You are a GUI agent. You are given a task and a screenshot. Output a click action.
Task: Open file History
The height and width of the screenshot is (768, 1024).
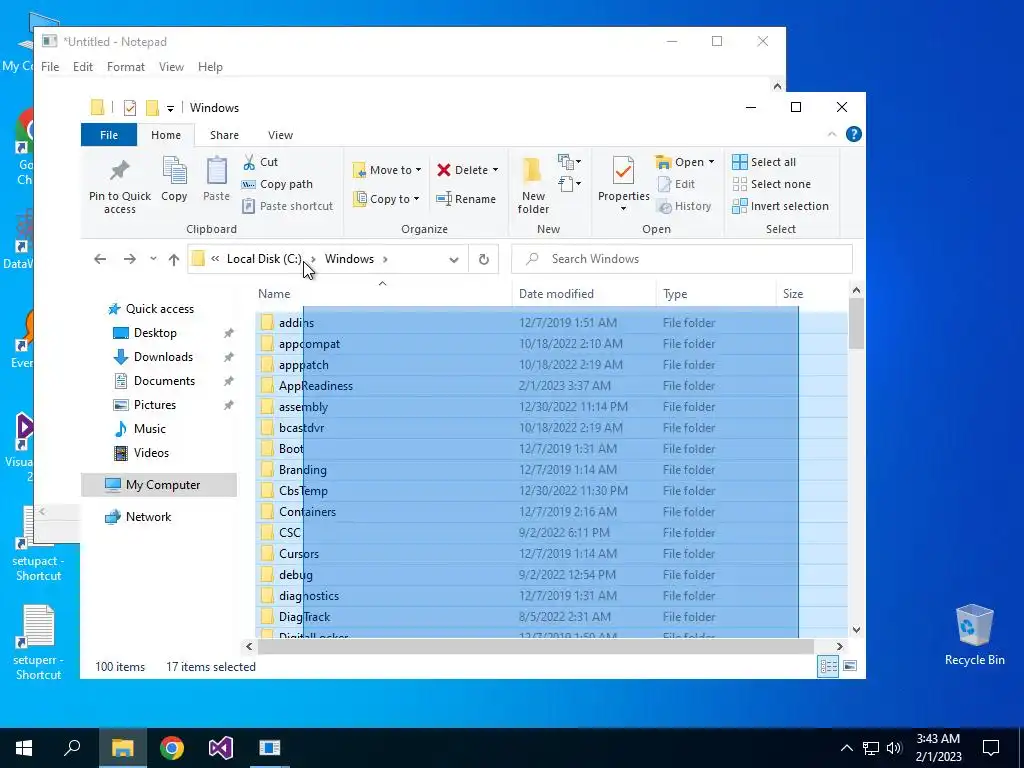click(x=684, y=206)
